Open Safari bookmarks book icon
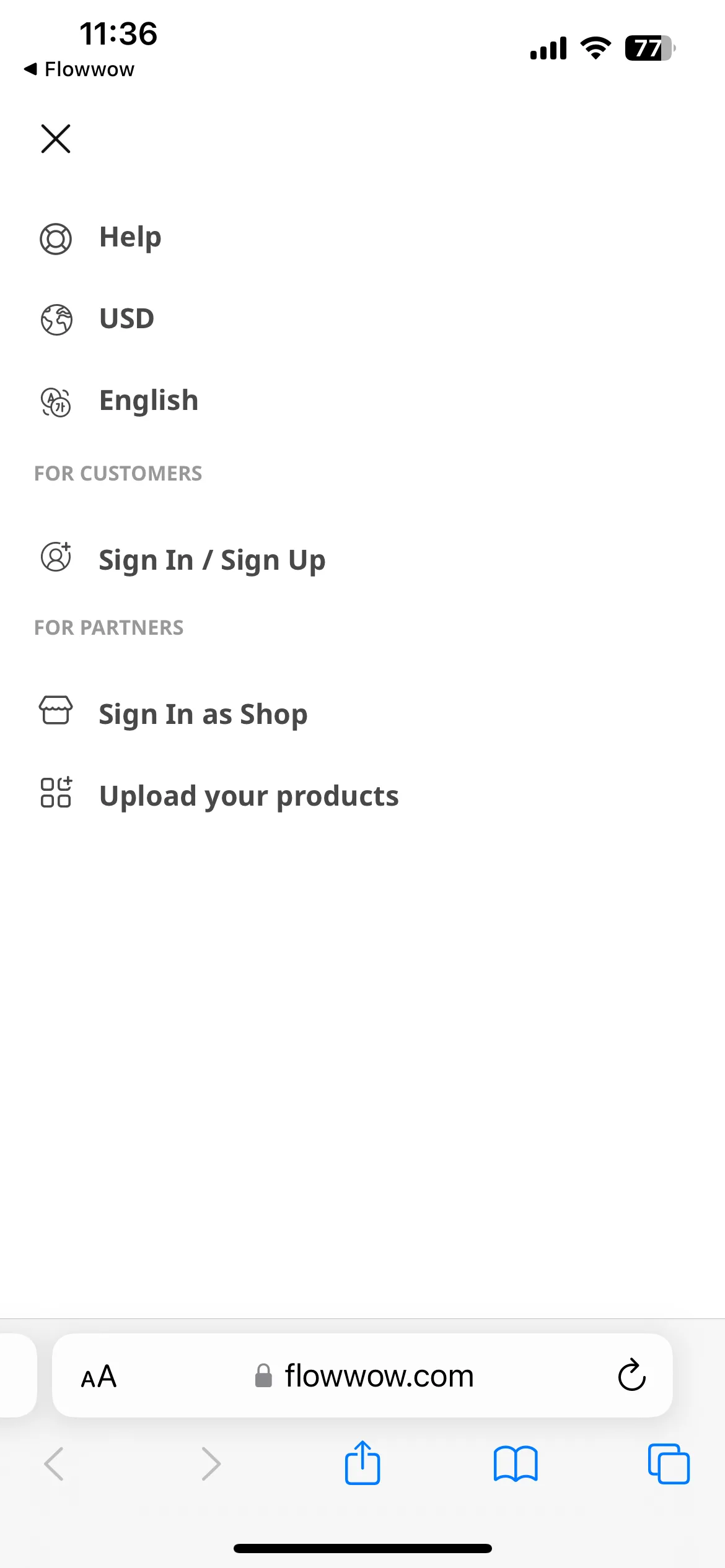 pos(516,1464)
